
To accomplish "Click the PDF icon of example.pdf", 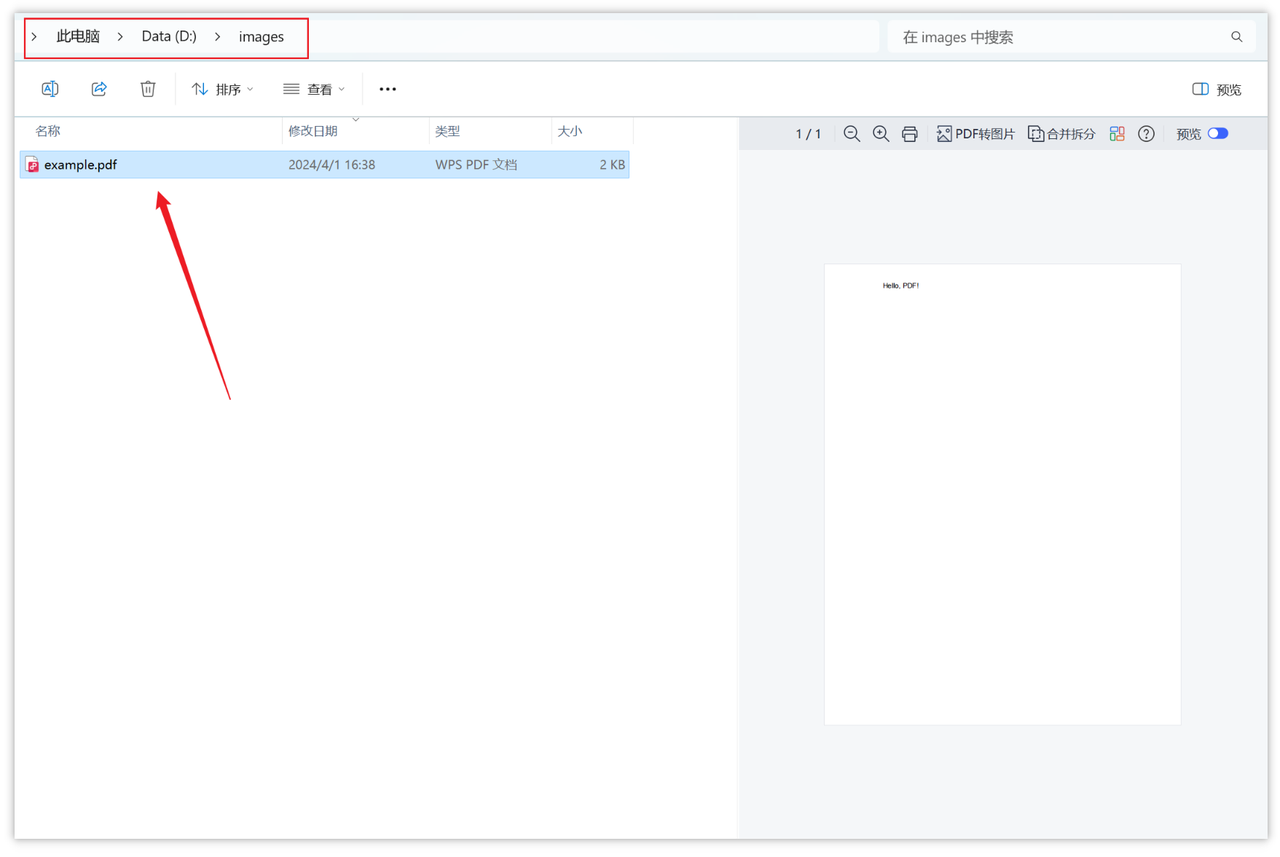I will click(x=32, y=165).
